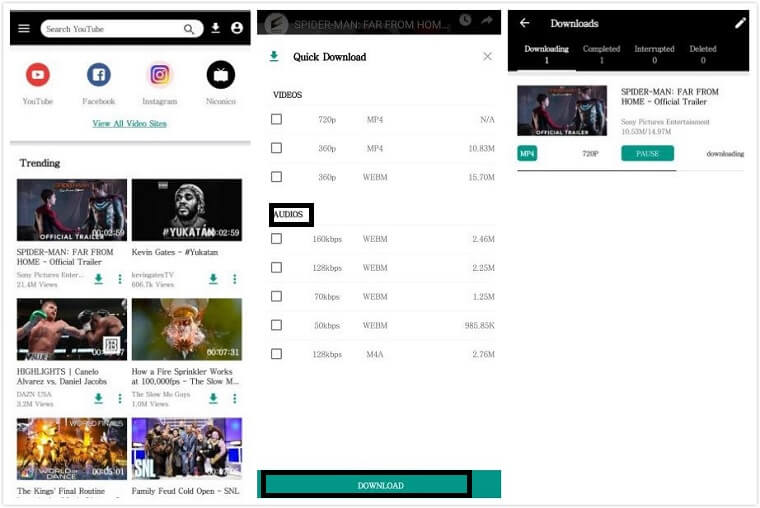Screen dimensions: 760x508
Task: Download the Spider-Man trailer via its green arrow
Action: pyautogui.click(x=98, y=279)
